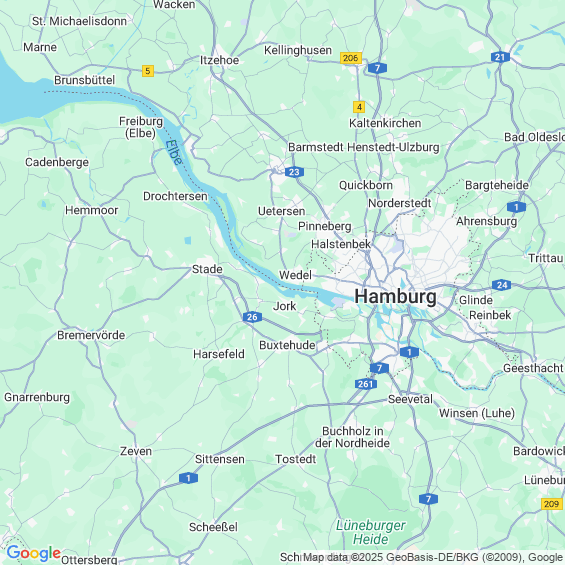The width and height of the screenshot is (565, 565).
Task: Click the Winsen (Luhe) town label
Action: [476, 413]
